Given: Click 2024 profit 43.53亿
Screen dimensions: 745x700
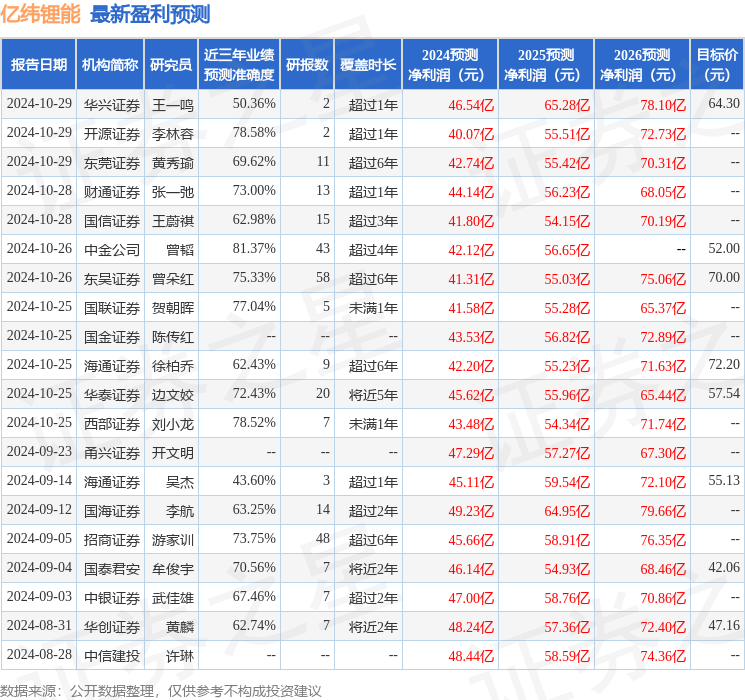Looking at the screenshot, I should [471, 337].
